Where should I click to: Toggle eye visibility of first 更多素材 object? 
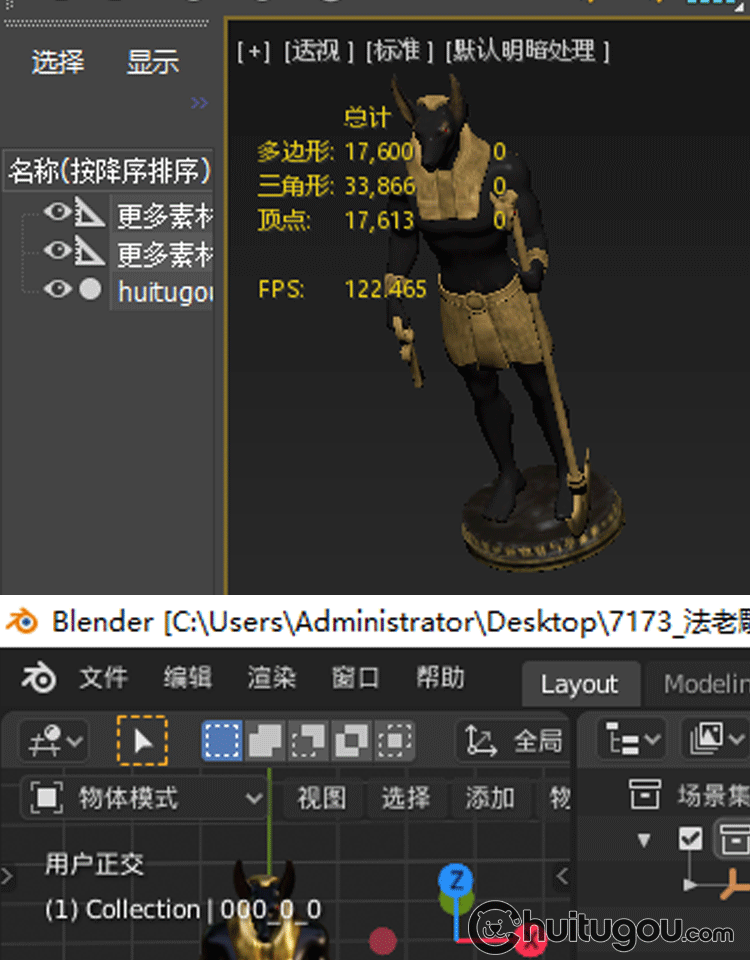click(58, 212)
